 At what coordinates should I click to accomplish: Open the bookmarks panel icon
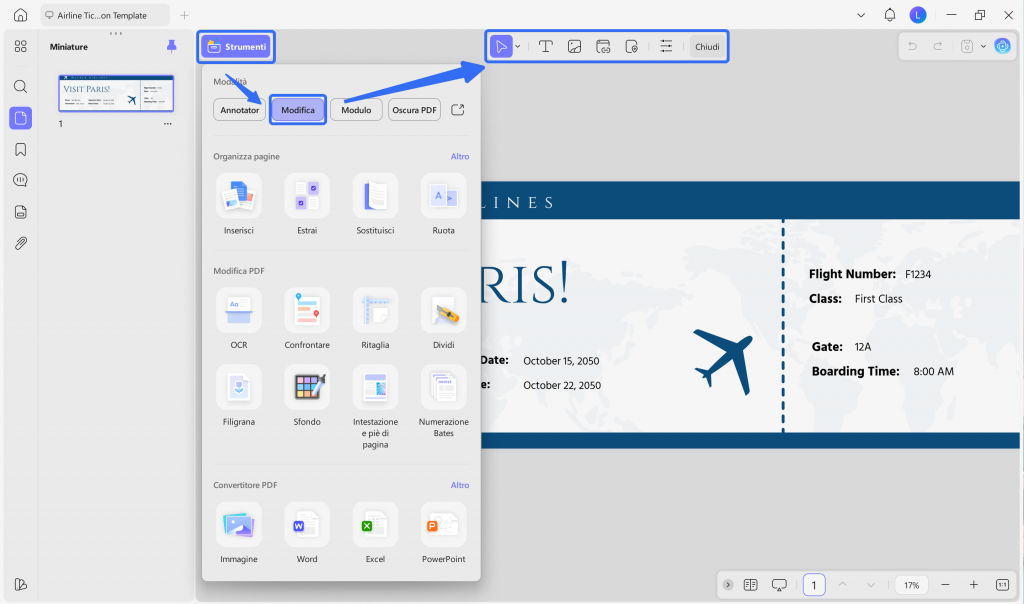point(20,150)
